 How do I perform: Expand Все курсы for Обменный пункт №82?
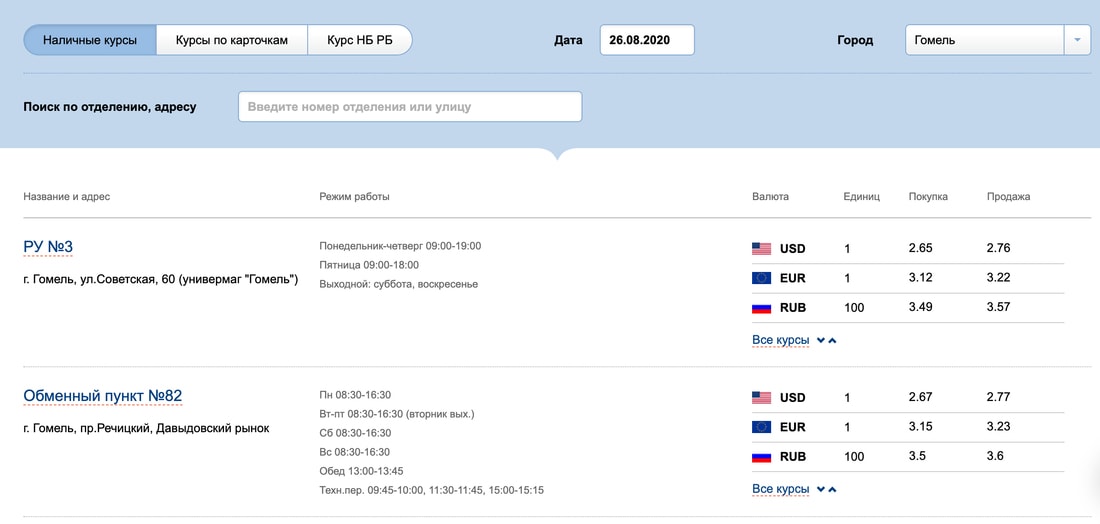tap(780, 489)
